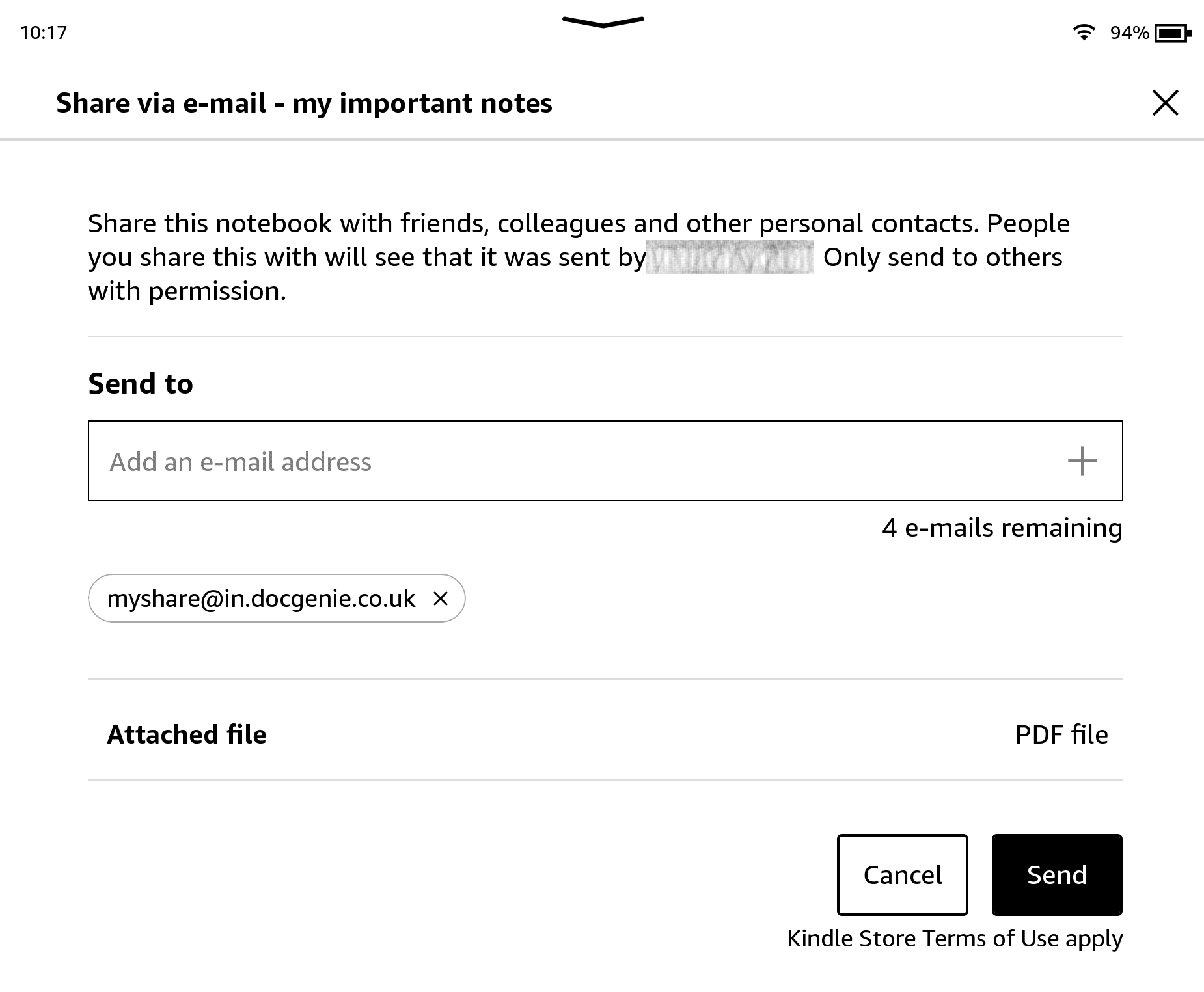The image size is (1204, 992).
Task: Tap the 4 e-mails remaining counter
Action: (x=1002, y=528)
